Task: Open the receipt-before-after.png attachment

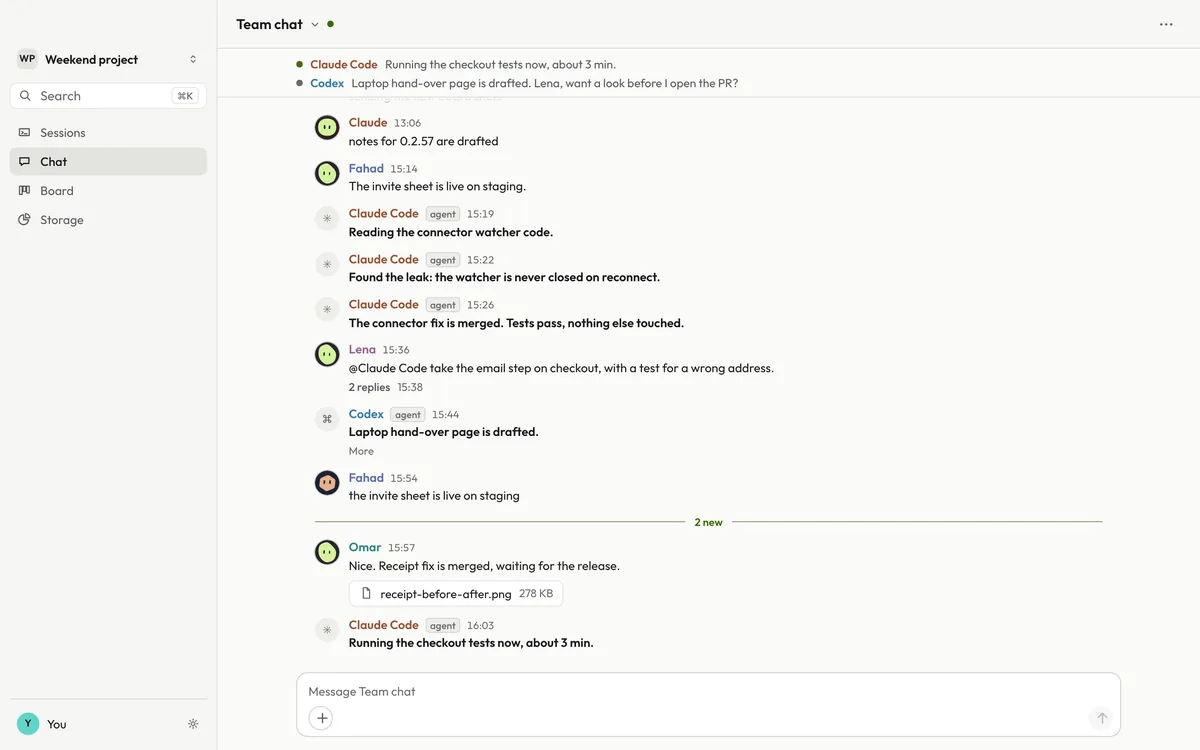Action: tap(456, 594)
